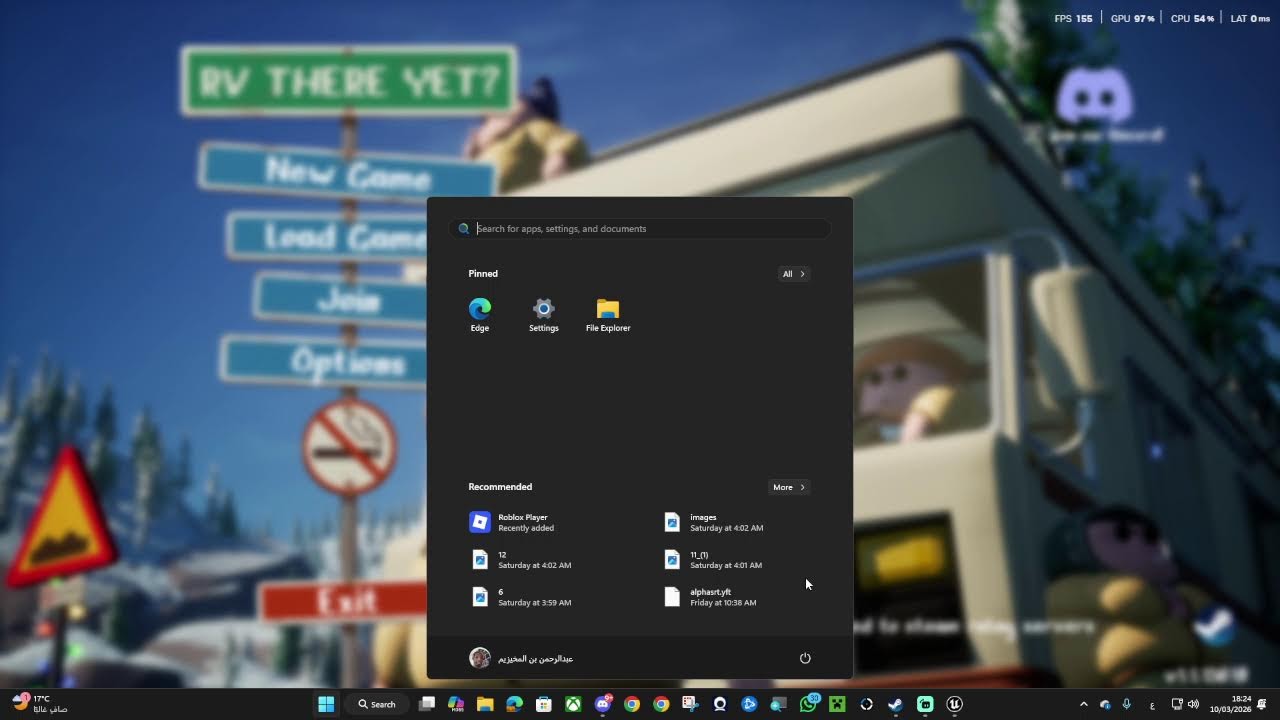Launch Microsoft Edge from the taskbar
Viewport: 1280px width, 720px height.
[514, 704]
